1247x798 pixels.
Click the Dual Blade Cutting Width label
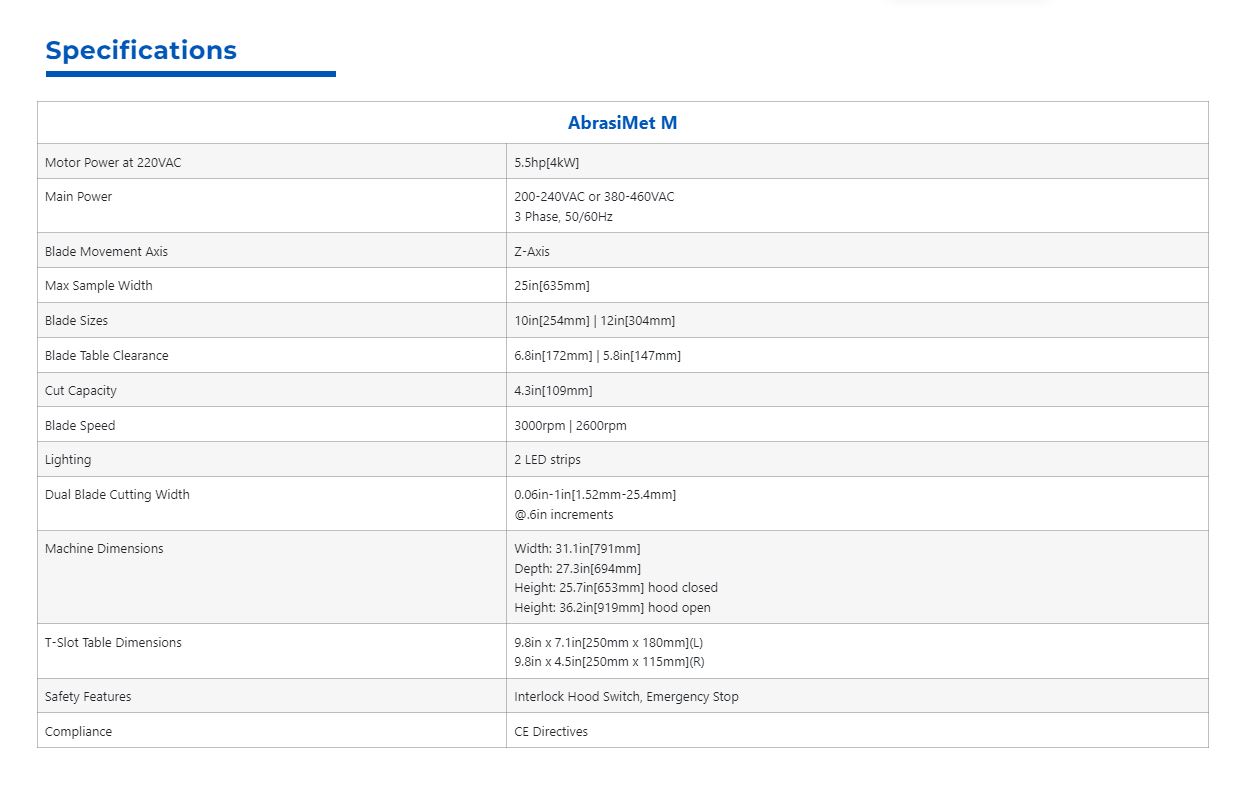coord(117,494)
